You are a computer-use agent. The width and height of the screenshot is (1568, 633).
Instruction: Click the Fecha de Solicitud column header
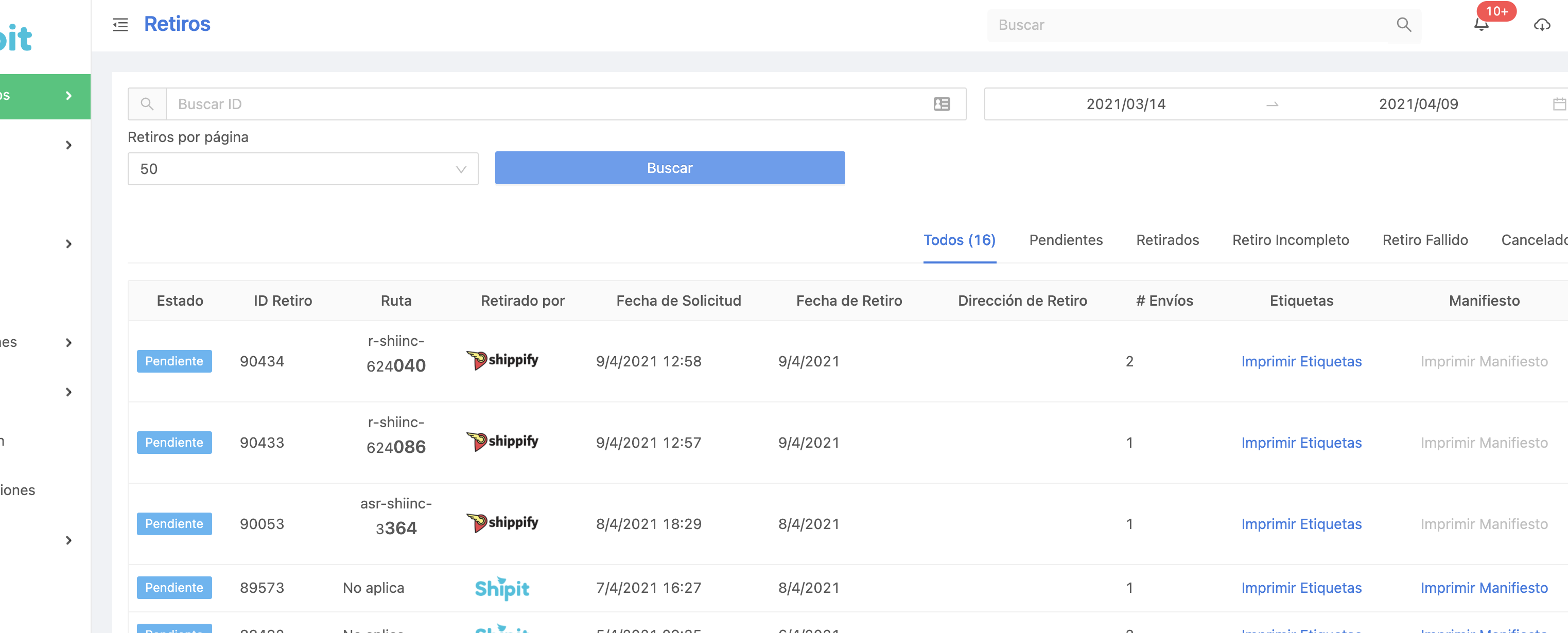click(678, 301)
